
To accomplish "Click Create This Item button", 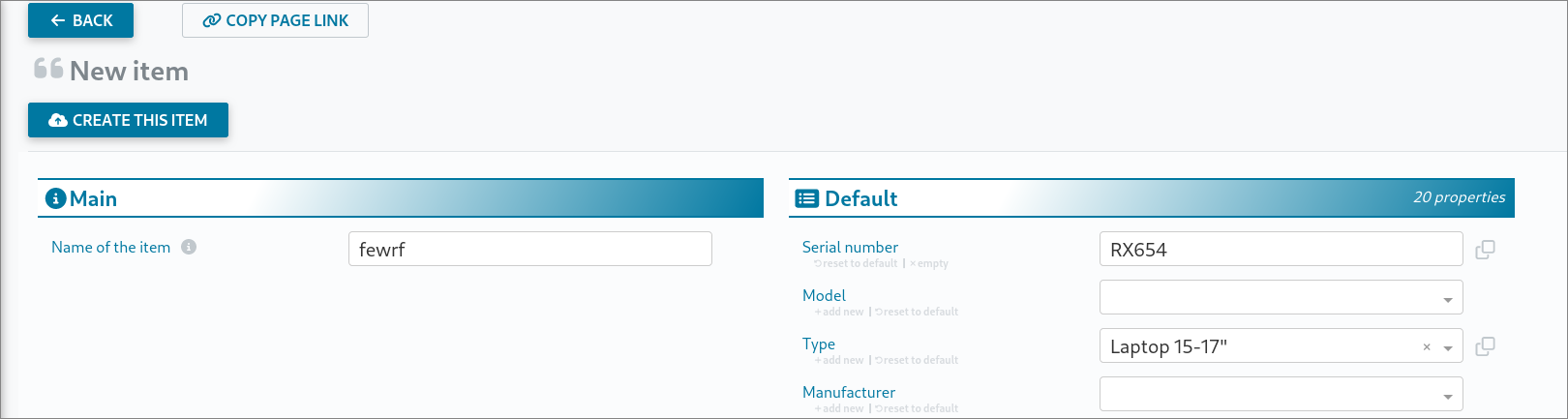I will coord(128,120).
